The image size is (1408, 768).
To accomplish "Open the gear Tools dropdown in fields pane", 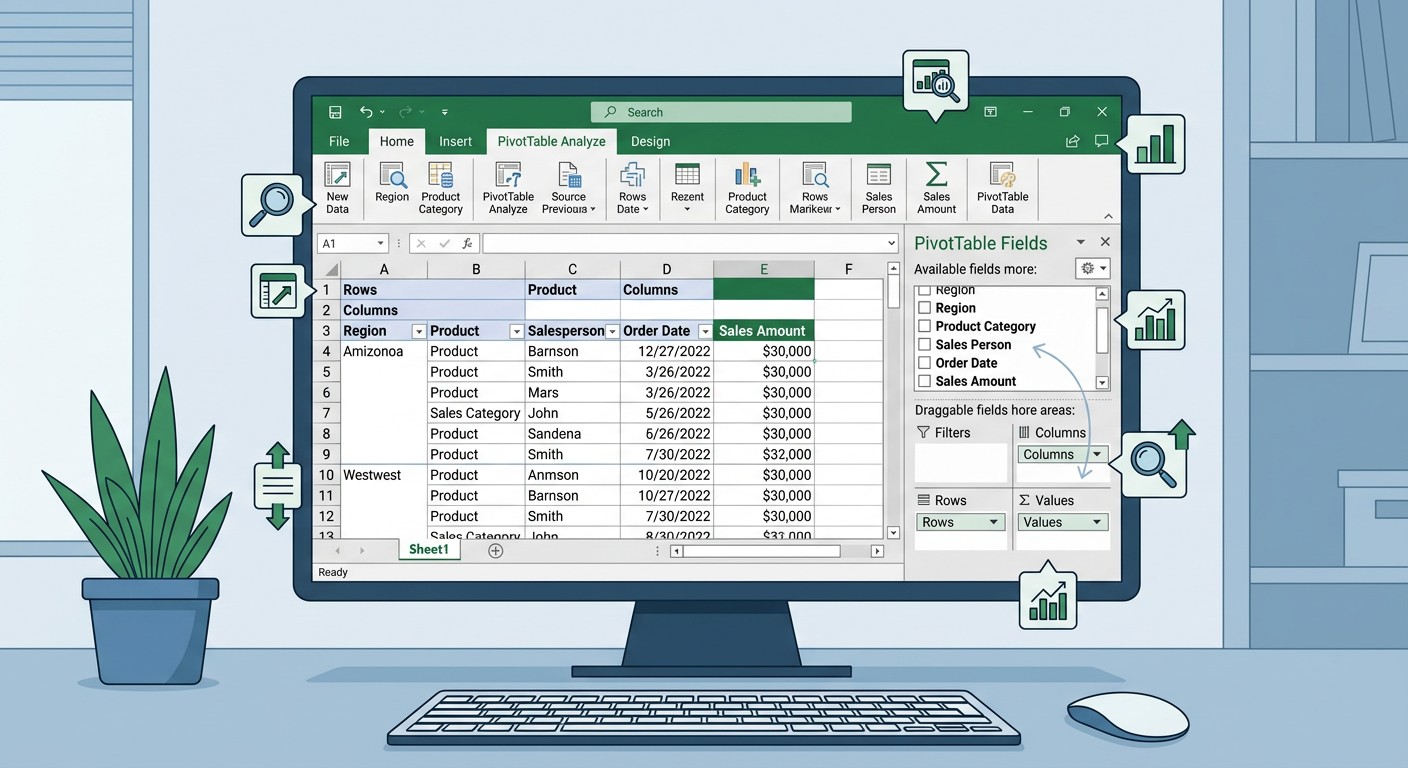I will coord(1092,268).
